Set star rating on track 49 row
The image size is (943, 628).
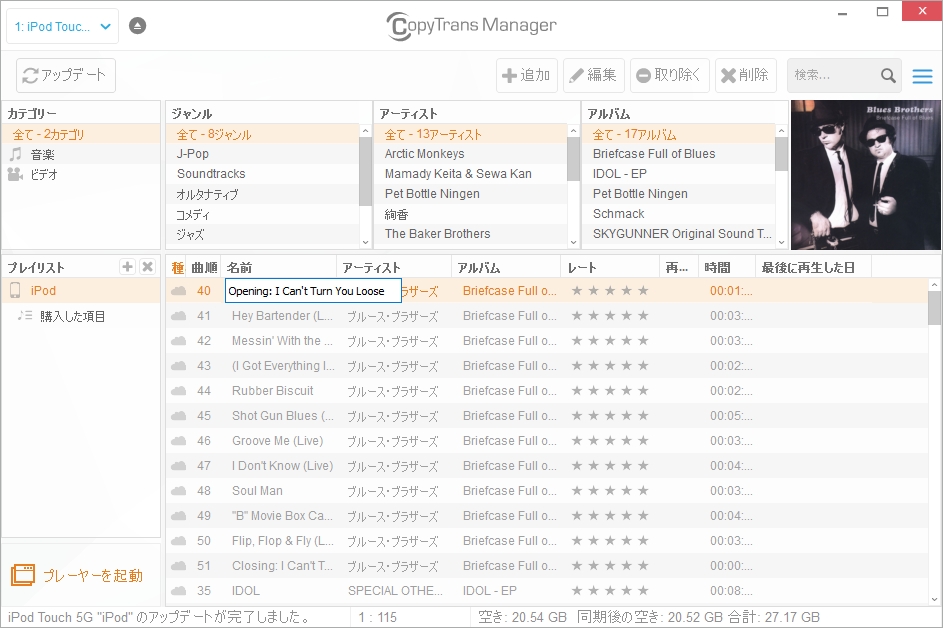(x=610, y=516)
